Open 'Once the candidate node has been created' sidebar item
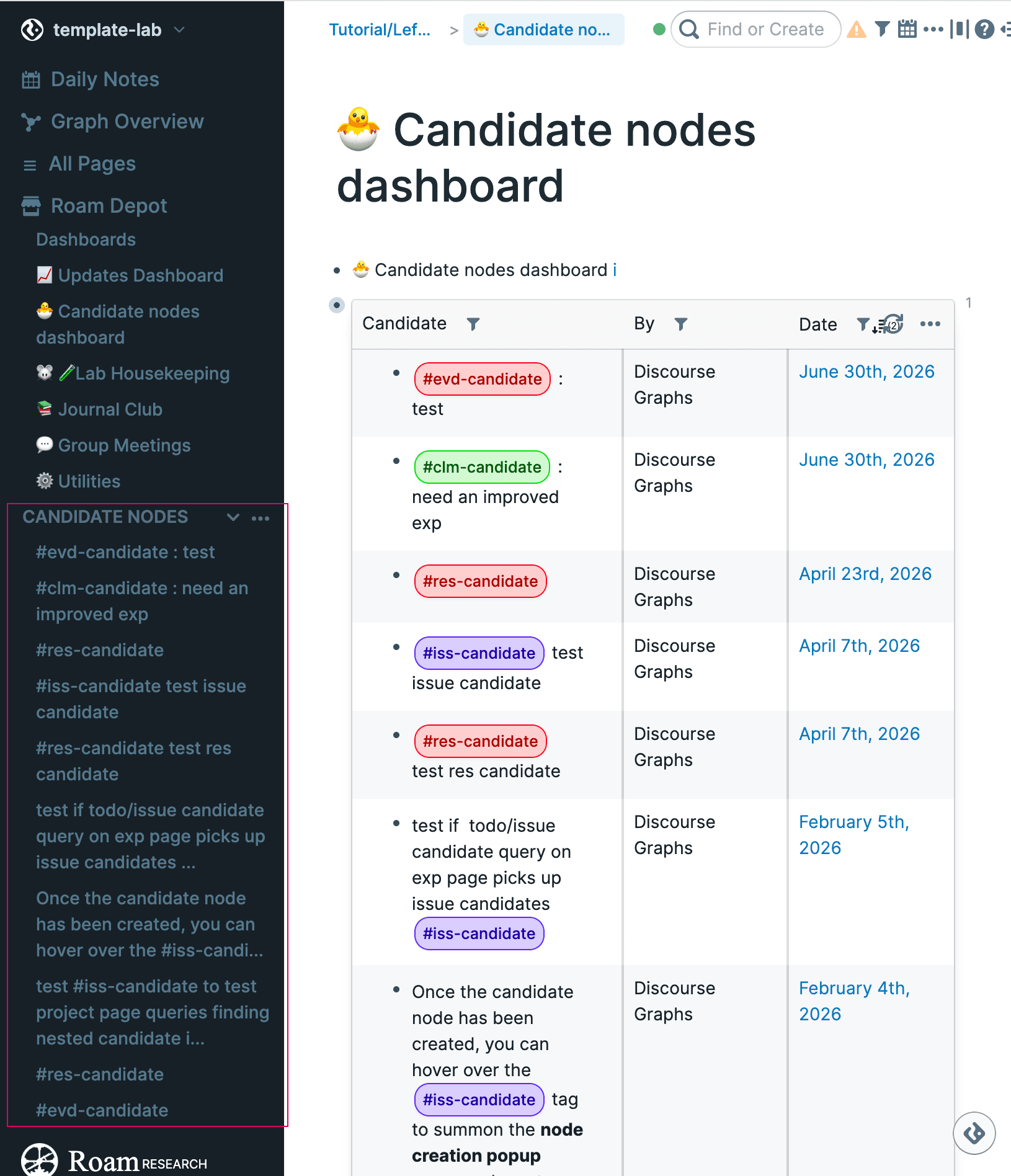Screen dimensions: 1011x1176 150,924
